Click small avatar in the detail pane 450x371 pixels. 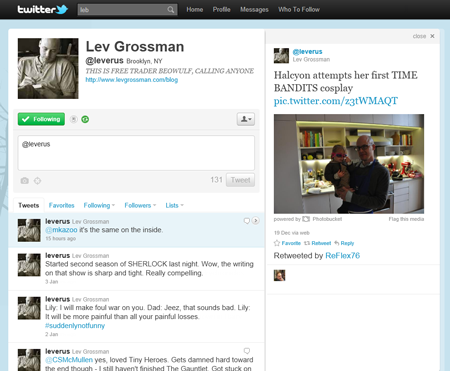[281, 56]
